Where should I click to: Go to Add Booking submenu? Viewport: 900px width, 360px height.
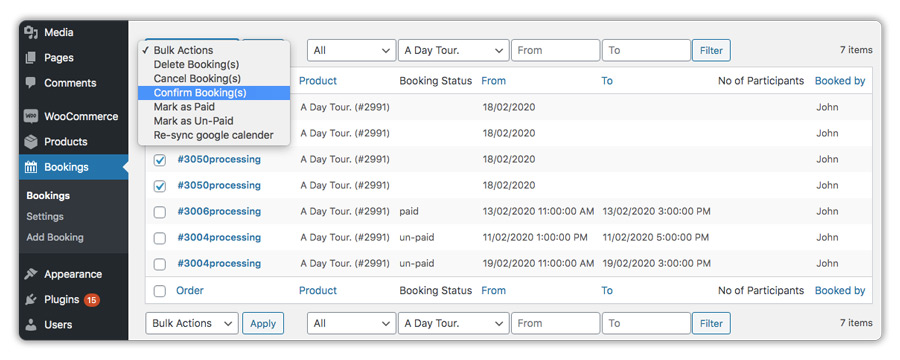pyautogui.click(x=55, y=237)
